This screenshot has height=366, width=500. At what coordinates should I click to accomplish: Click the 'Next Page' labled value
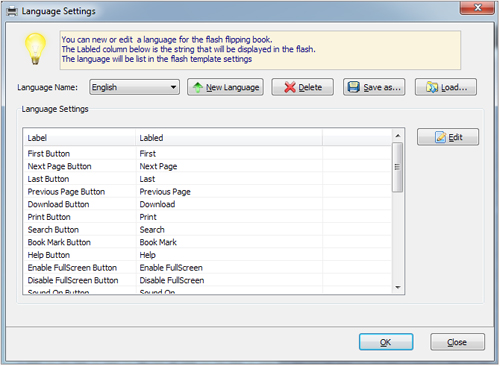tap(158, 166)
